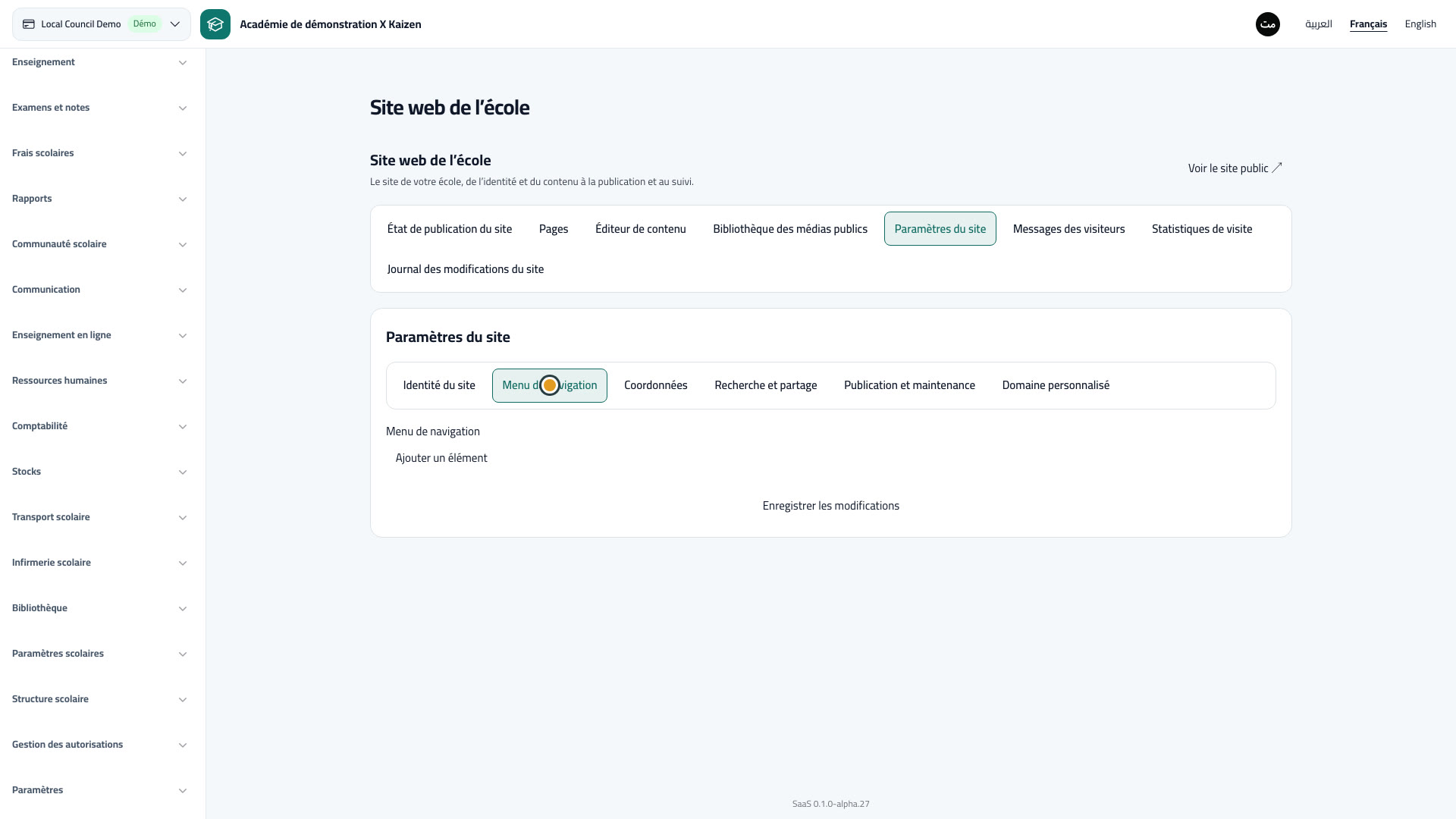Switch language to English

click(x=1420, y=24)
